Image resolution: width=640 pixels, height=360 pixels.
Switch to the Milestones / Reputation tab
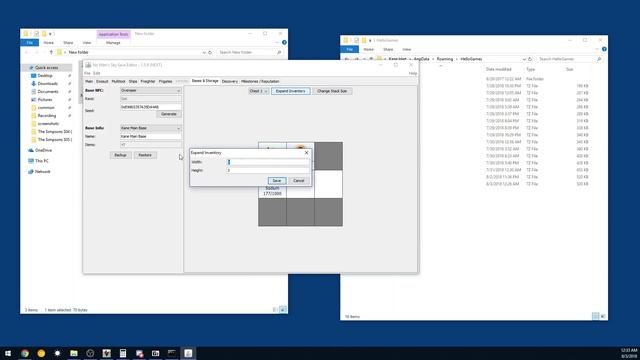[260, 81]
